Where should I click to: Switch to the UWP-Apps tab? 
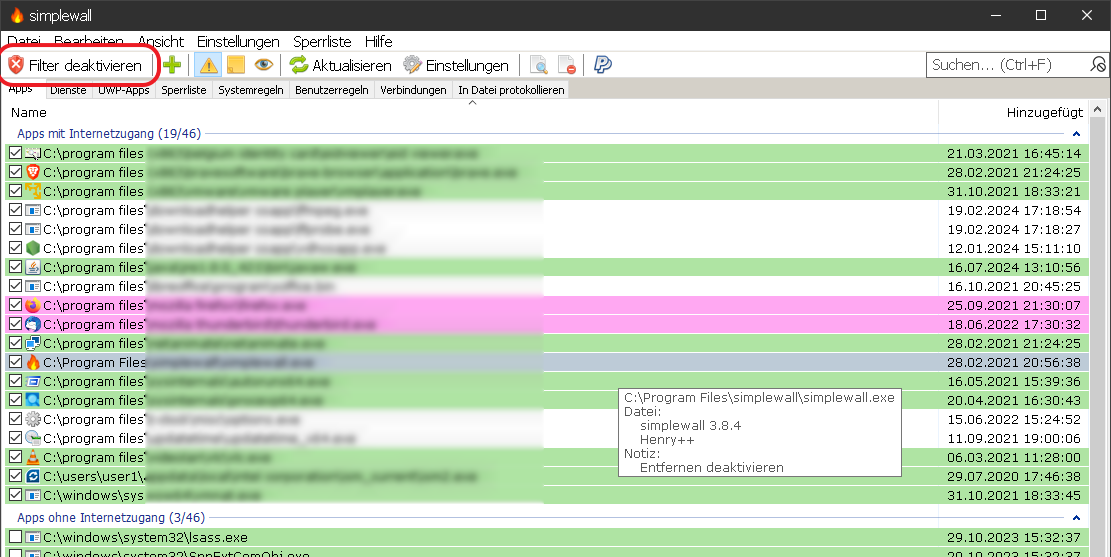[124, 90]
